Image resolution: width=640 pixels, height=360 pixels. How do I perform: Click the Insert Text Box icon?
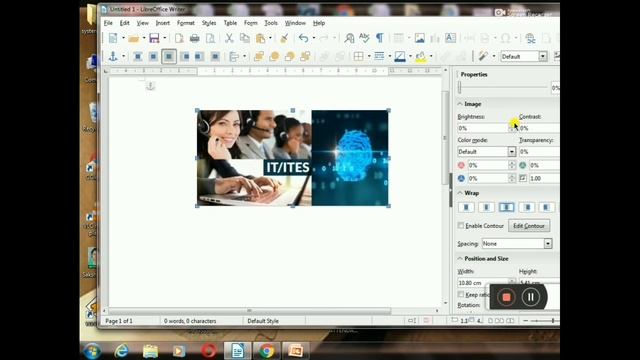click(x=450, y=38)
